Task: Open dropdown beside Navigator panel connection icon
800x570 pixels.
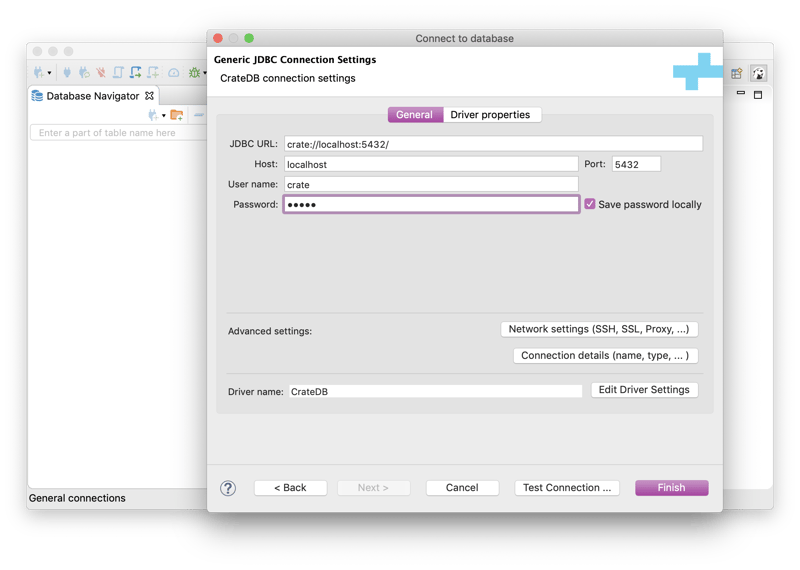Action: coord(163,116)
